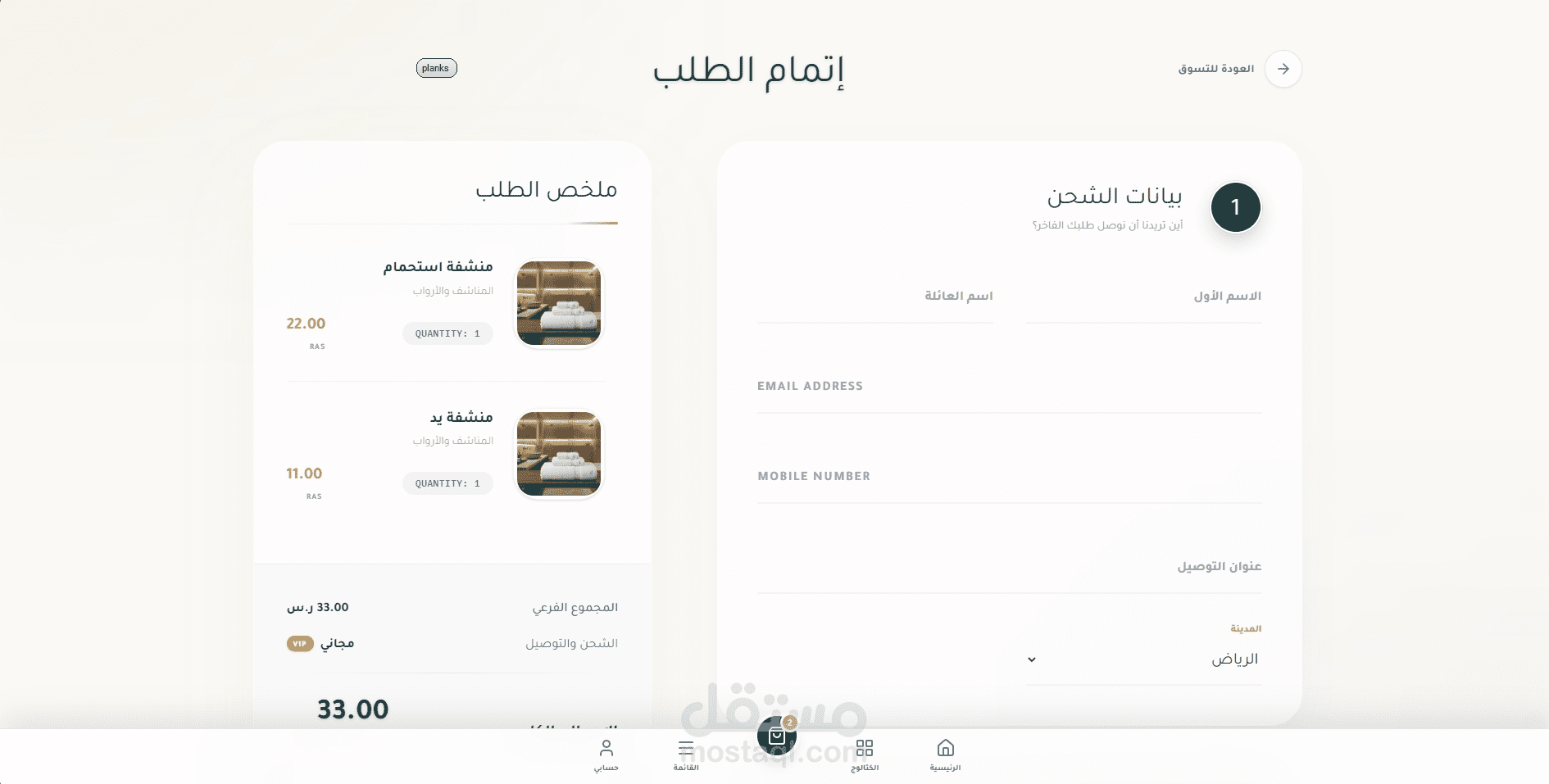Click the city dropdown chevron arrow
The height and width of the screenshot is (784, 1549).
(x=1032, y=659)
